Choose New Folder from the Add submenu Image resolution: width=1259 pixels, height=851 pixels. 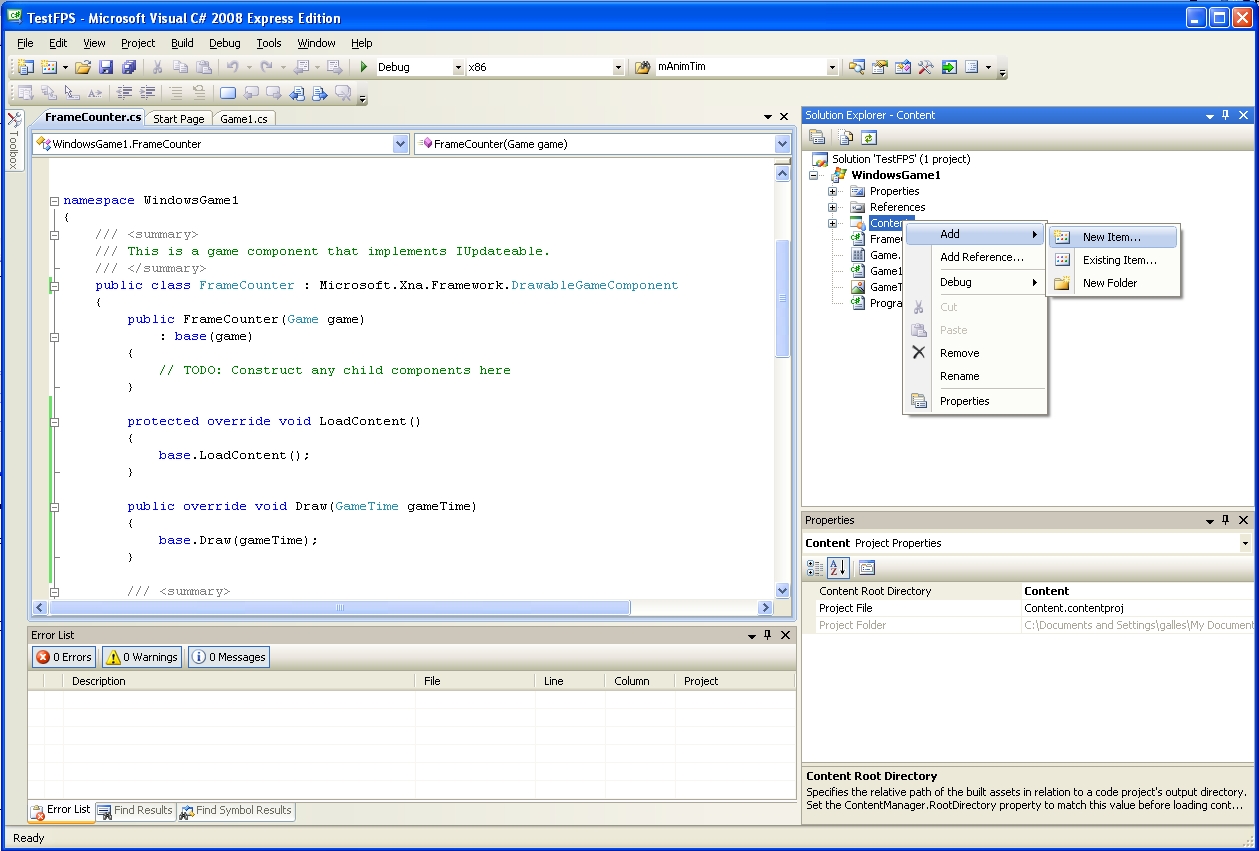coord(1113,283)
